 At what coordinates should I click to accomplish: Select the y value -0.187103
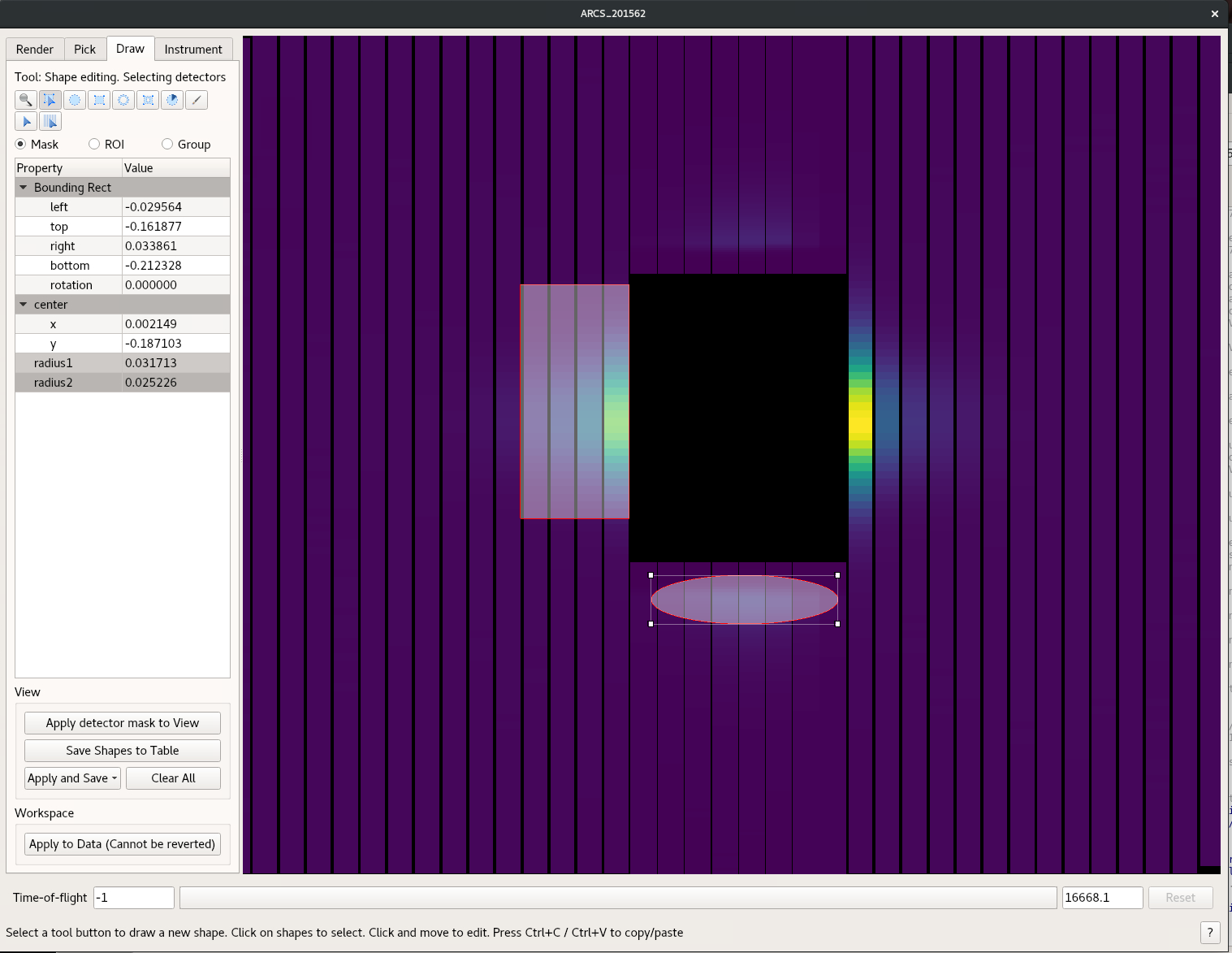click(175, 344)
